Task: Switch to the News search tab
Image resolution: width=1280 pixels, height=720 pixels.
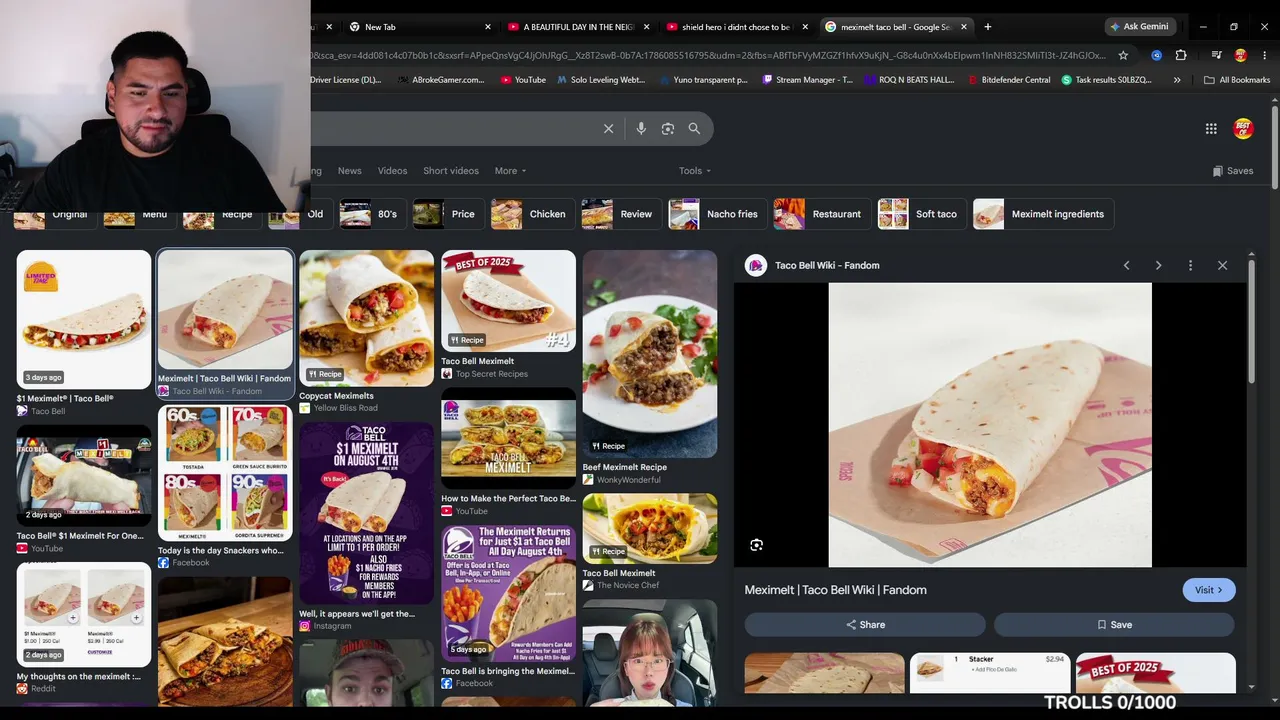Action: 349,171
